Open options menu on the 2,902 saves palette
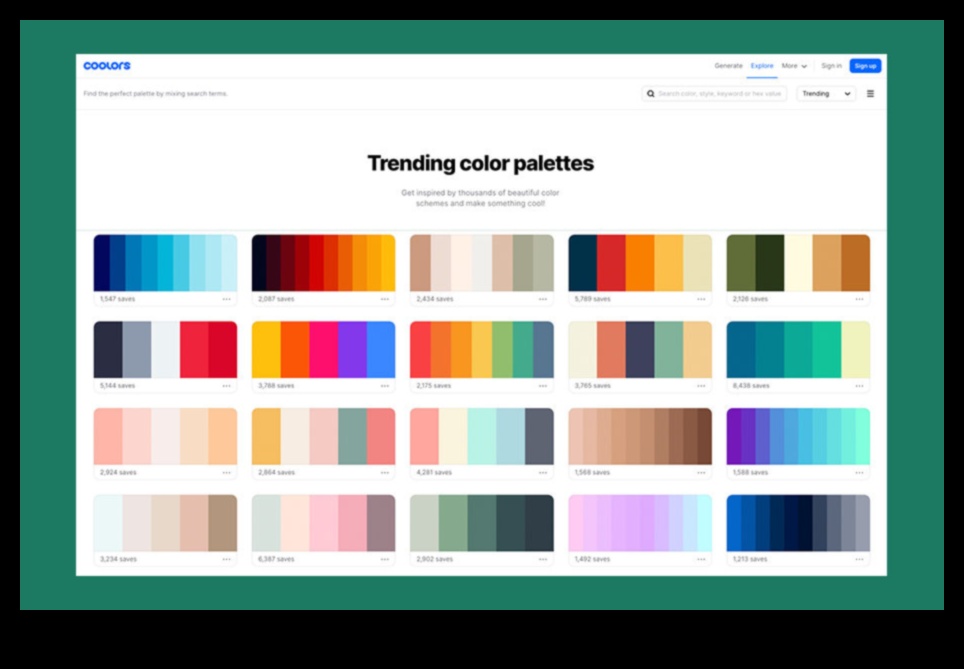 click(544, 558)
